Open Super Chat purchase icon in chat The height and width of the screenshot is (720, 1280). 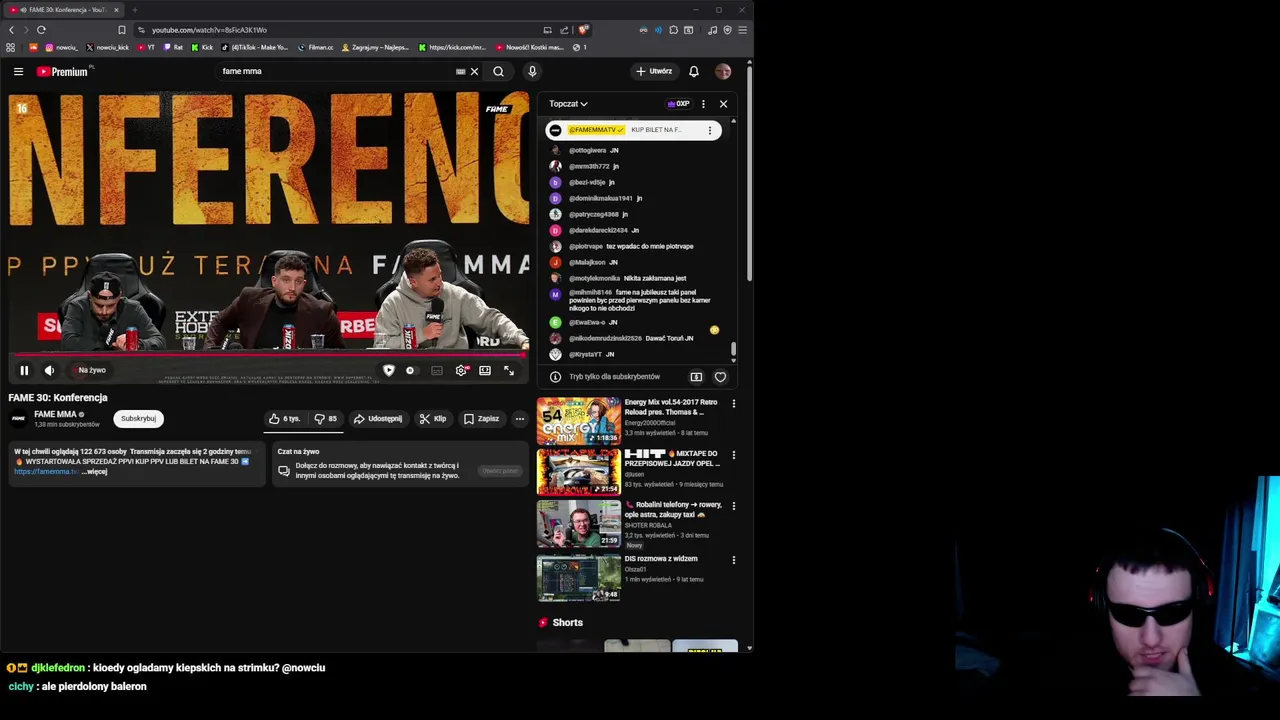[x=696, y=377]
